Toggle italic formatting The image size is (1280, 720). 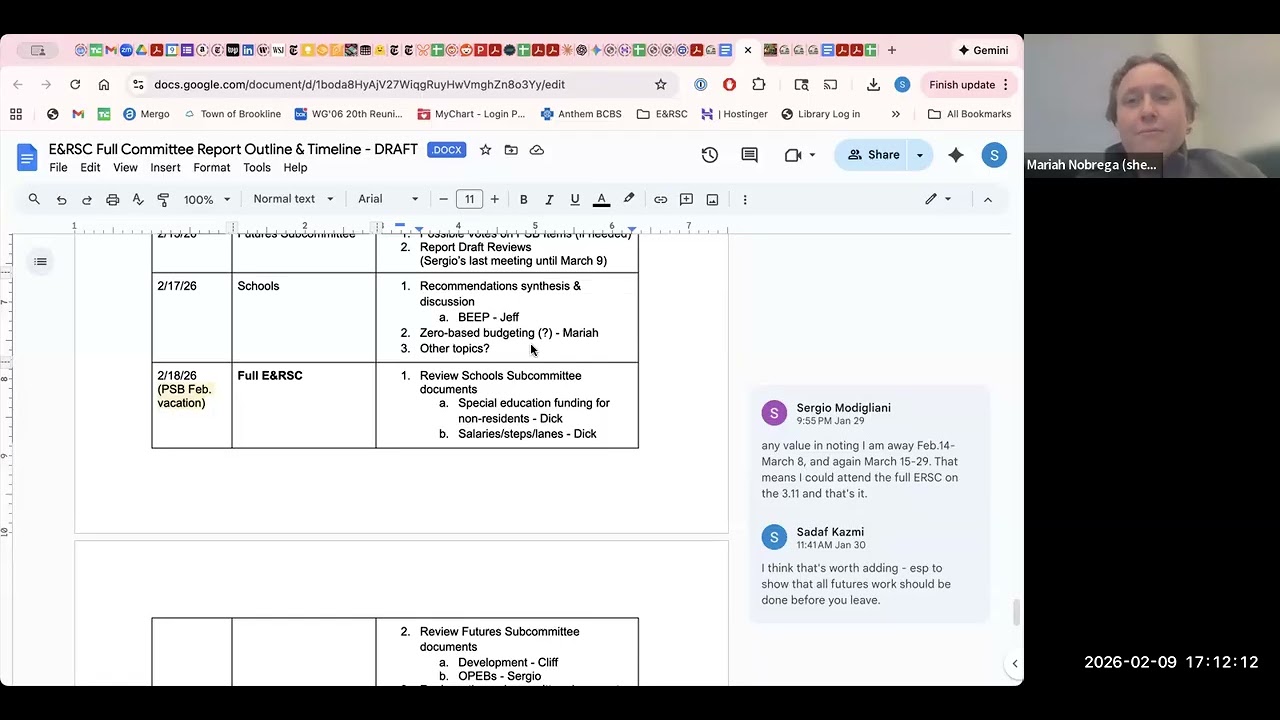[x=549, y=199]
